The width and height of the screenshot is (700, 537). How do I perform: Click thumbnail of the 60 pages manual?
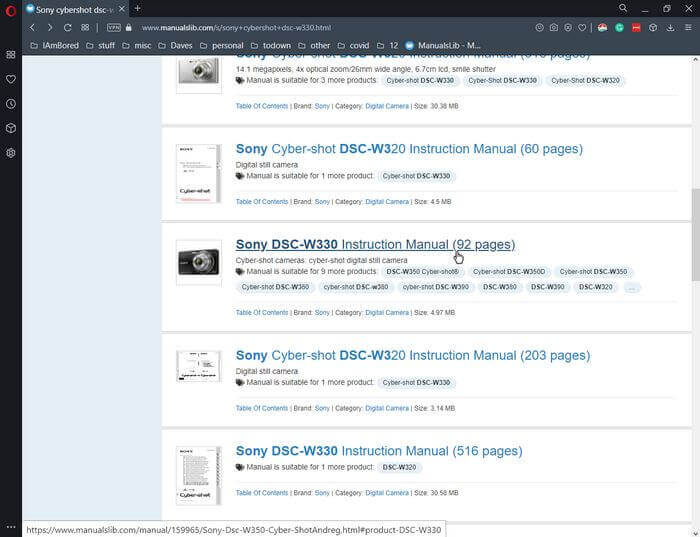pos(199,174)
